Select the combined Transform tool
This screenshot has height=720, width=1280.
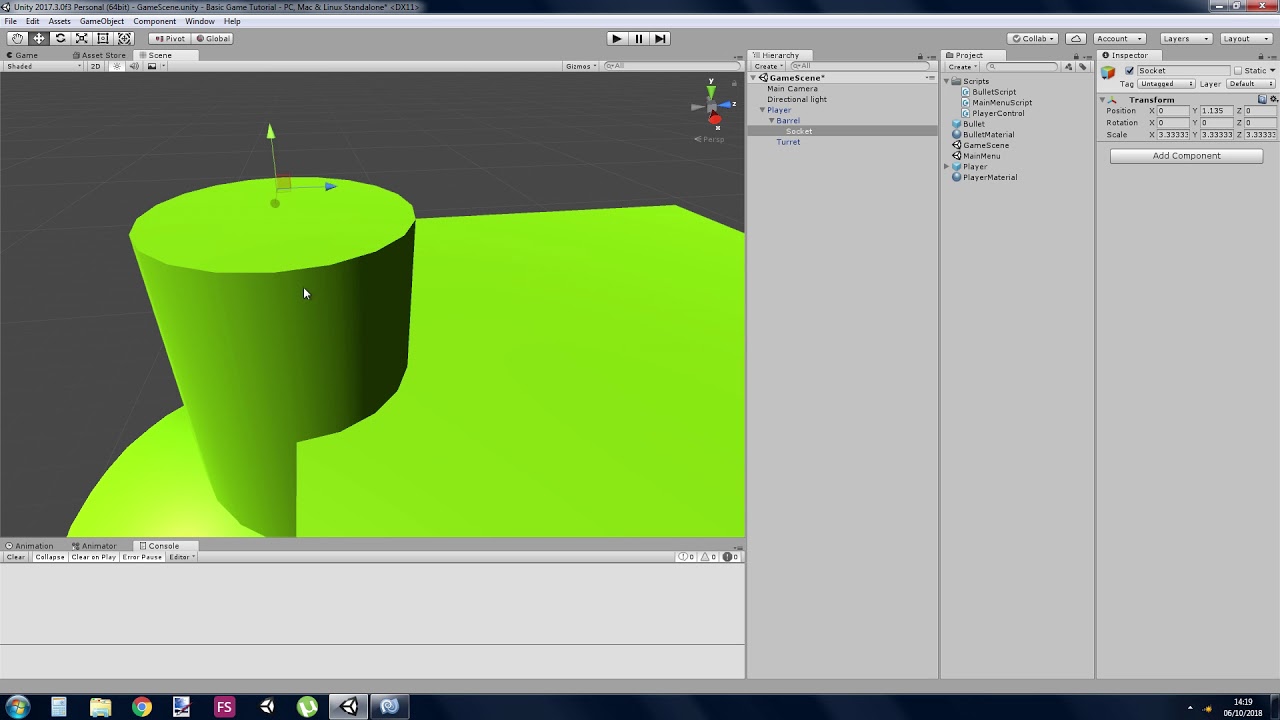(124, 38)
